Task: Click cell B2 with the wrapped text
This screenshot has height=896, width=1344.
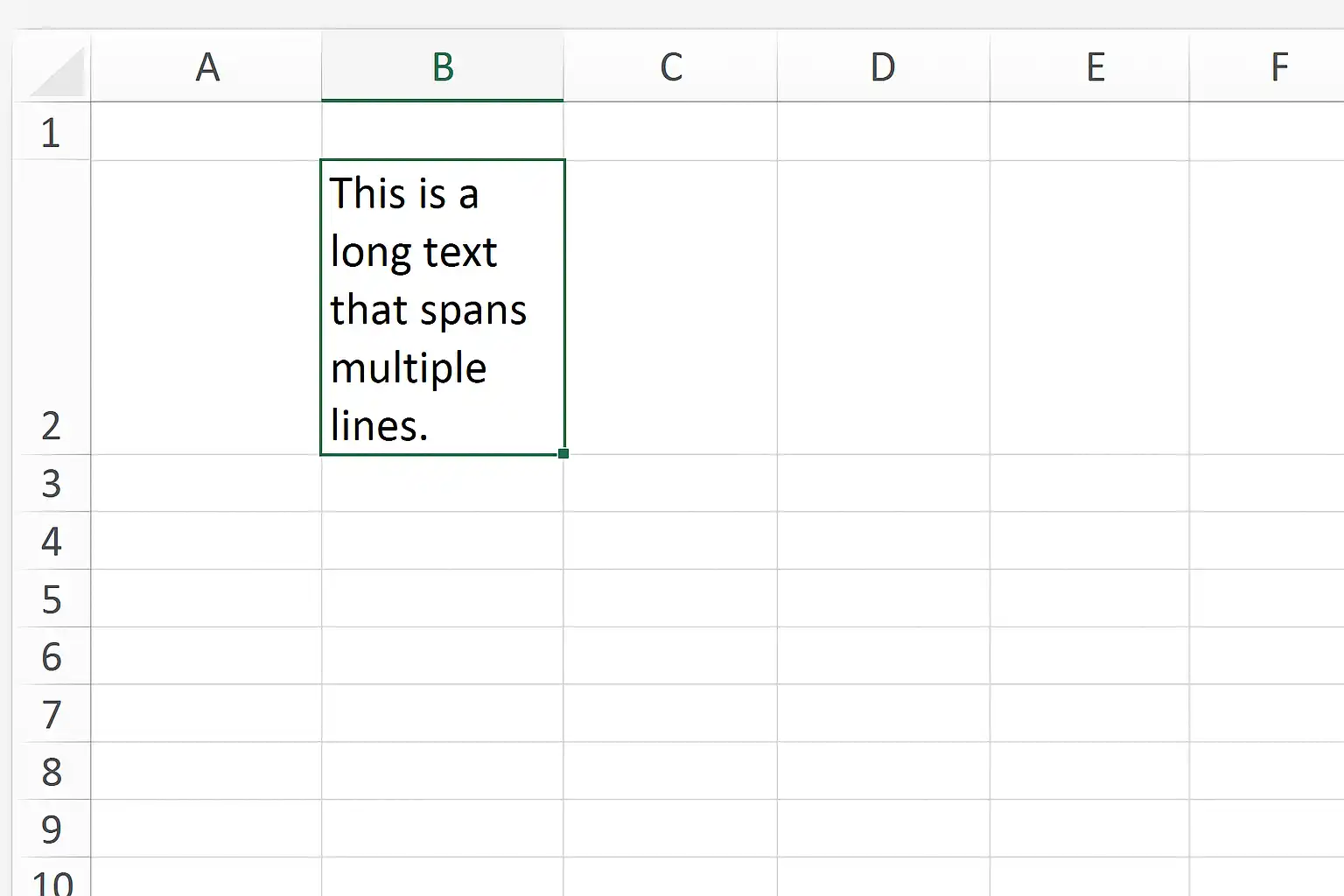Action: (x=443, y=307)
